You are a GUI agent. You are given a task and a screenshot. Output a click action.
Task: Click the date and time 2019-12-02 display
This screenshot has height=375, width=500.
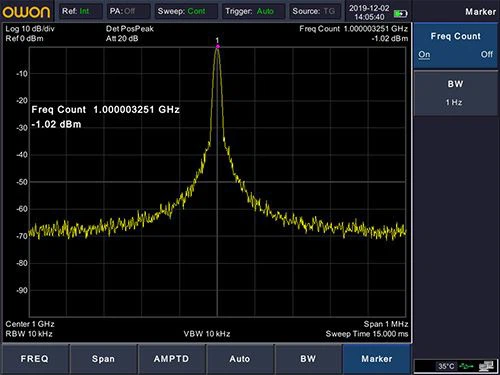click(x=369, y=13)
